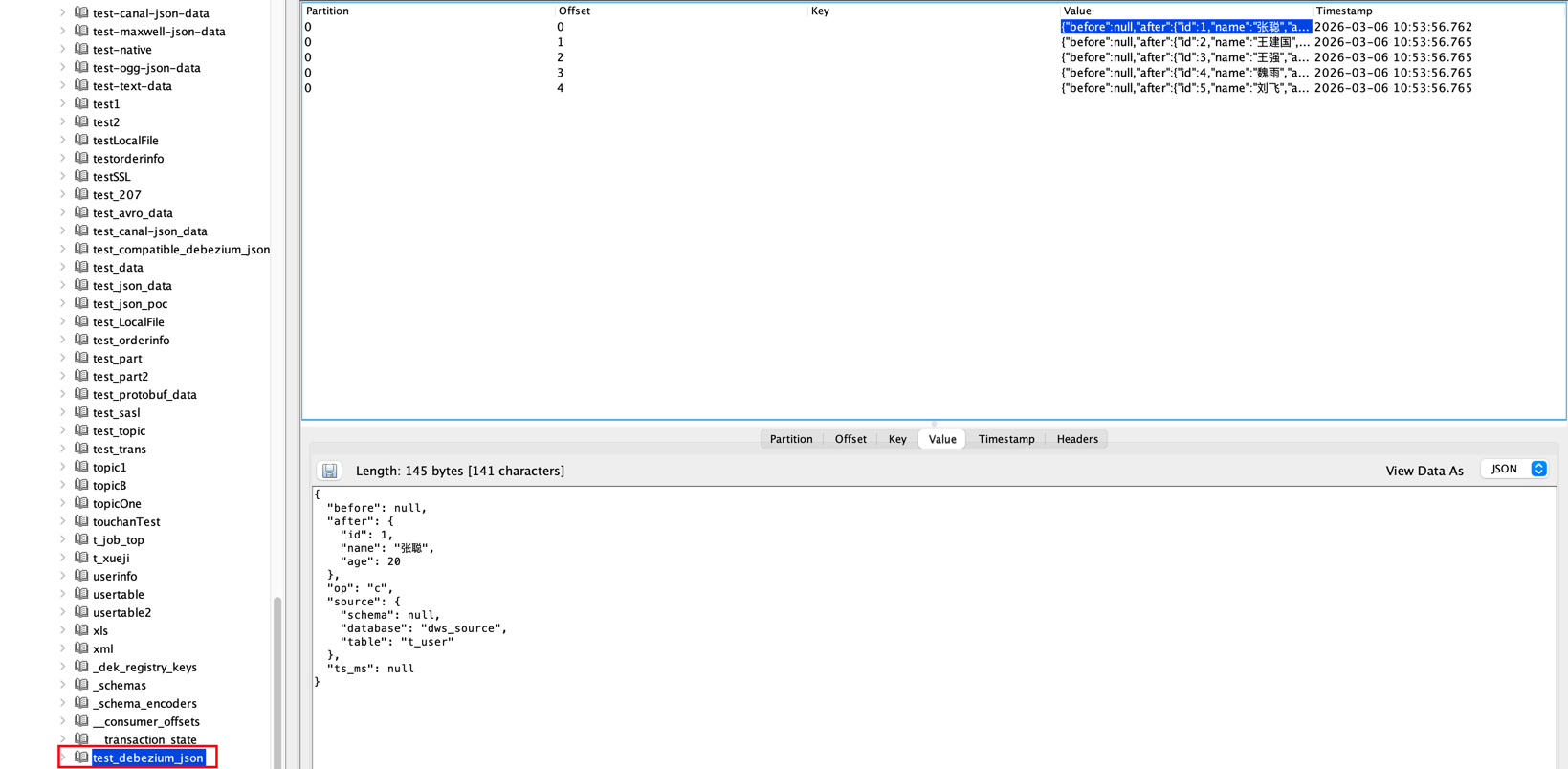Screen dimensions: 1568x769
Task: Click the topic icon next to userinfo
Action: (x=81, y=576)
